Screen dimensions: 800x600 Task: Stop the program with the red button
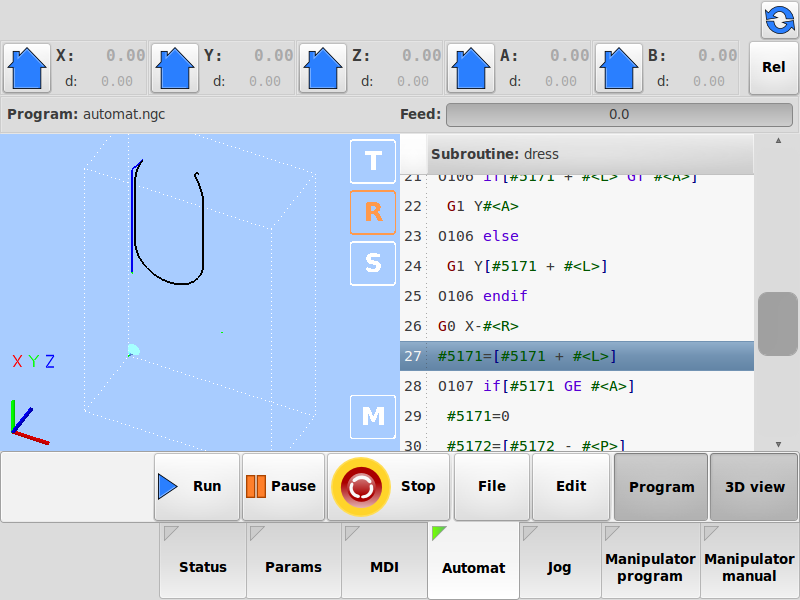389,487
